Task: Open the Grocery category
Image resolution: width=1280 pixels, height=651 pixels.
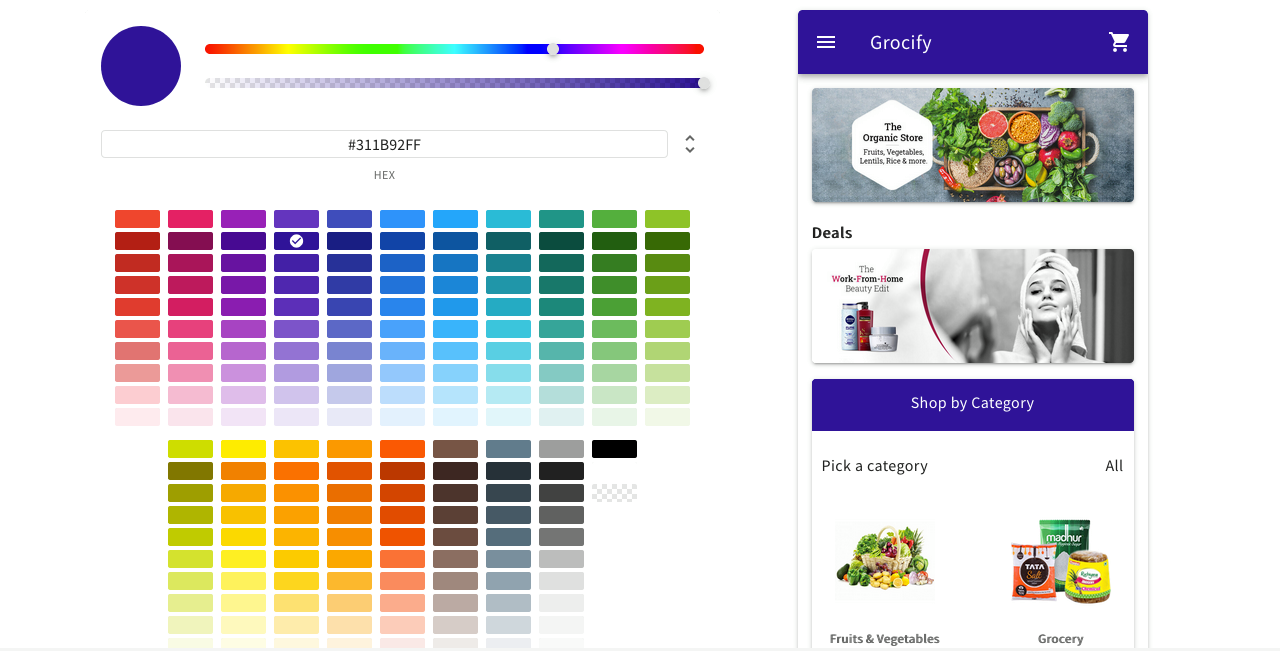Action: click(1060, 560)
